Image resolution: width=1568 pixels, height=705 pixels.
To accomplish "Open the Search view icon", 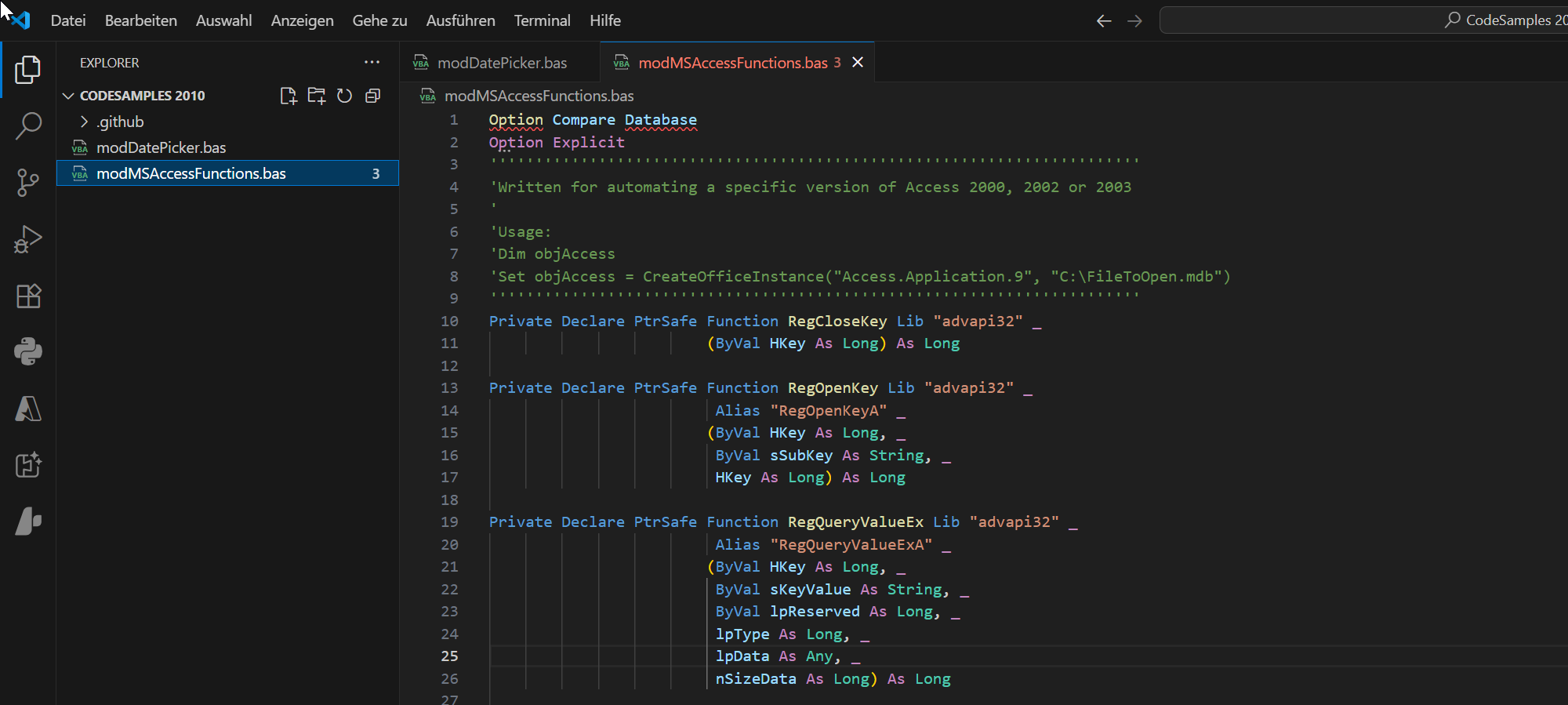I will (x=27, y=125).
